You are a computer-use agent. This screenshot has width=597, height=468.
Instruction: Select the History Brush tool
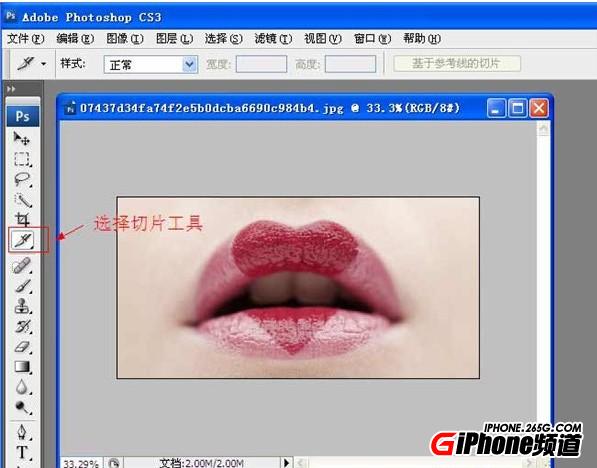click(22, 326)
